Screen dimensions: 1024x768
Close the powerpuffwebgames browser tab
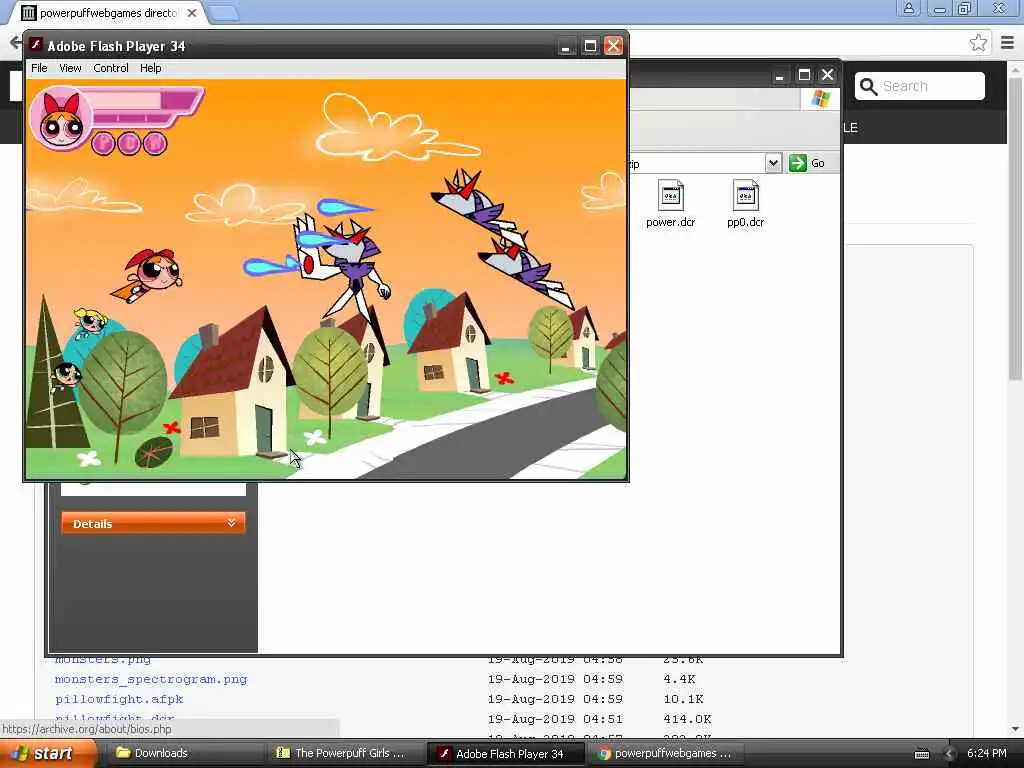[x=192, y=13]
